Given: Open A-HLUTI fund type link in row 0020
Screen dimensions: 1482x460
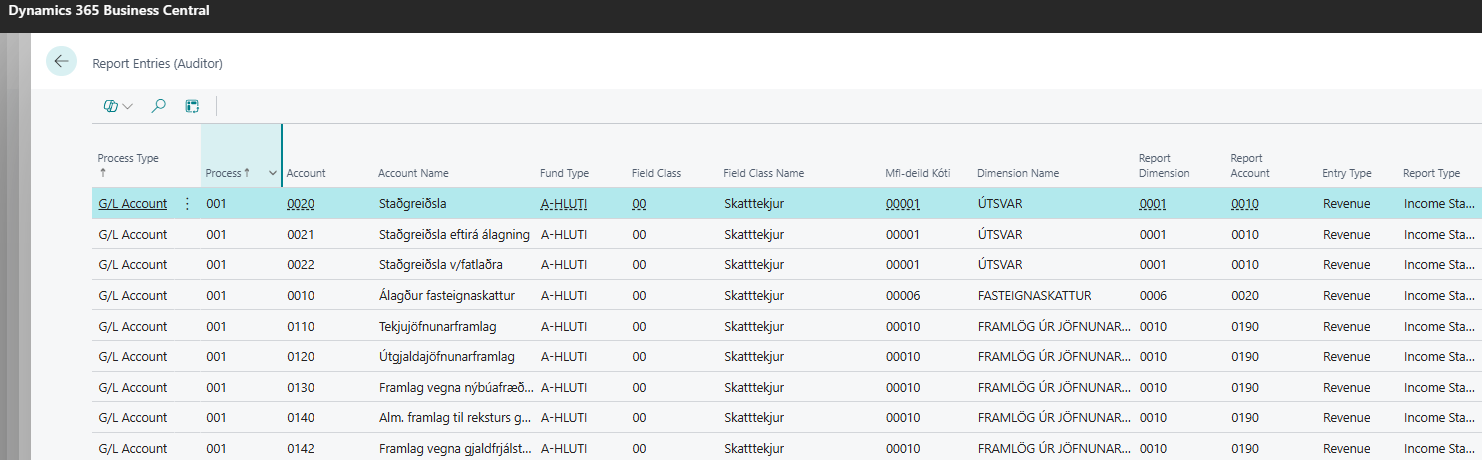Looking at the screenshot, I should pyautogui.click(x=564, y=204).
